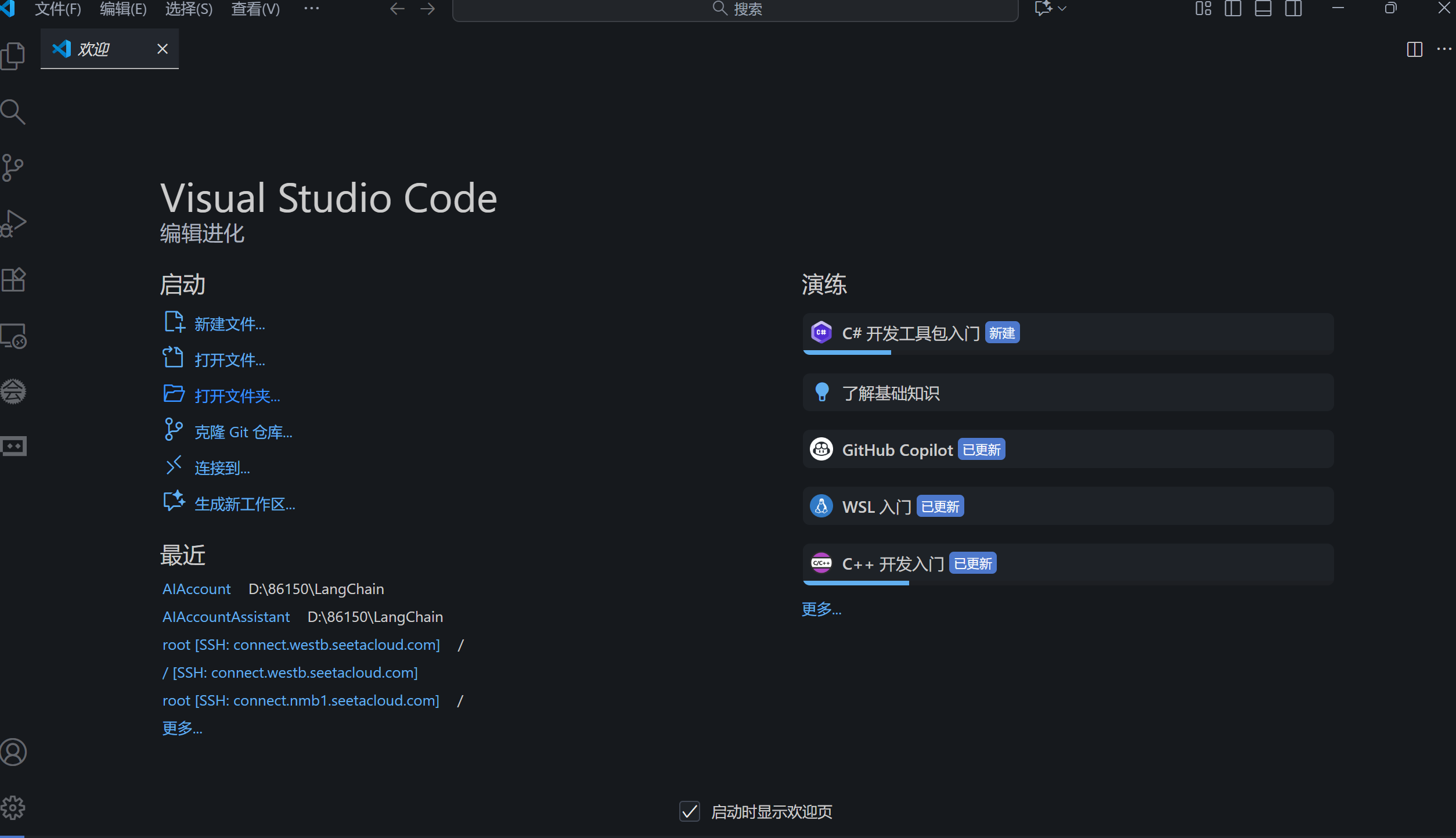1456x838 pixels.
Task: Toggle the primary sidebar layout button
Action: tap(1232, 9)
